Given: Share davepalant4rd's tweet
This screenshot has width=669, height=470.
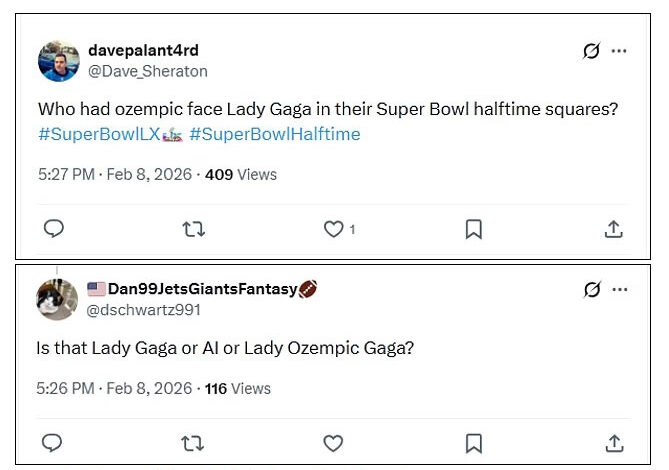Looking at the screenshot, I should tap(614, 229).
